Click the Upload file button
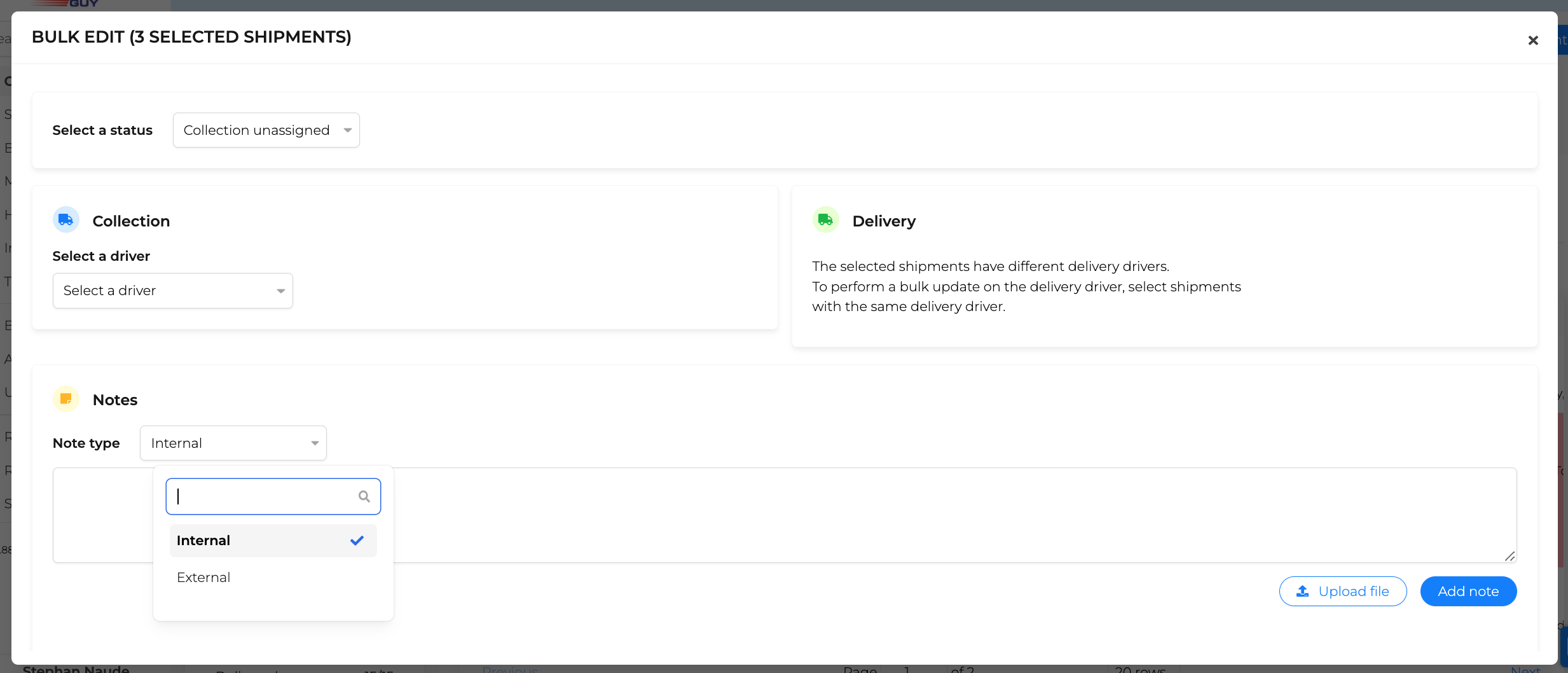The height and width of the screenshot is (673, 1568). 1343,592
